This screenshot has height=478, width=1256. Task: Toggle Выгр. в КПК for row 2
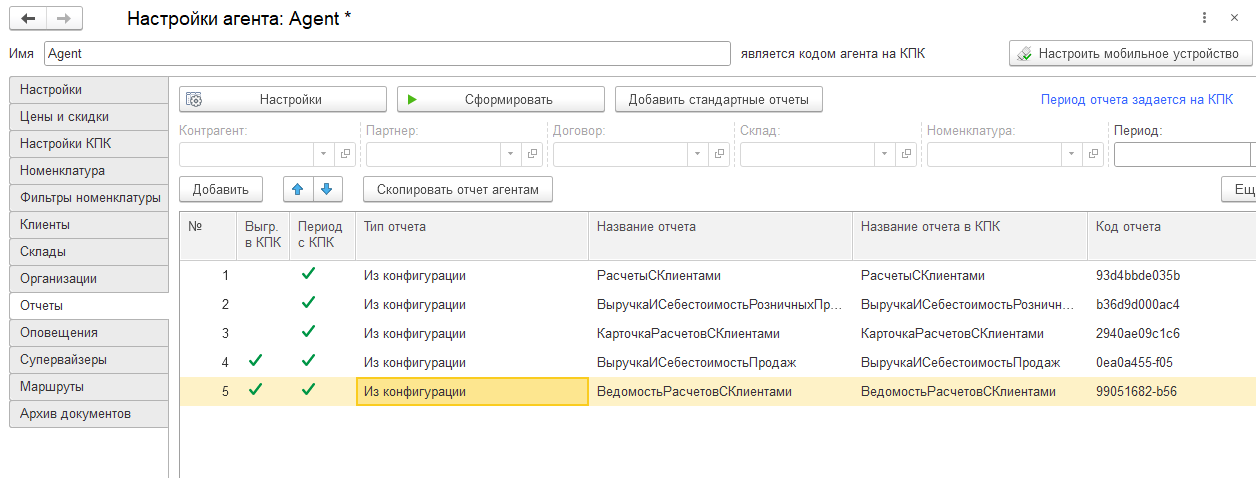(262, 303)
